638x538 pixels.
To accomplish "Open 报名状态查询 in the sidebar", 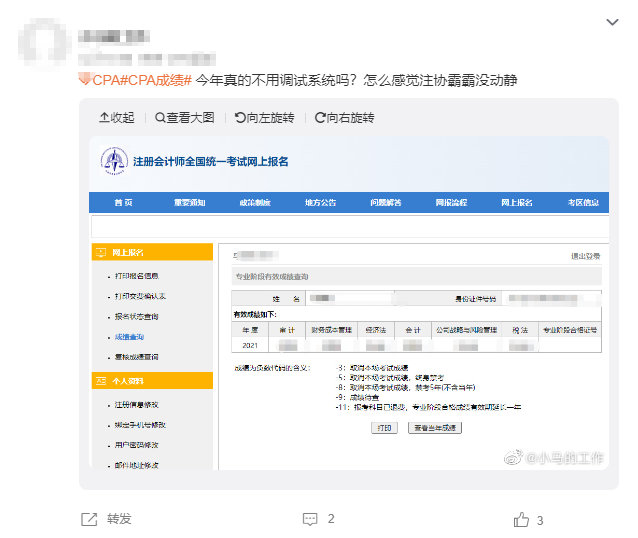I will (137, 317).
